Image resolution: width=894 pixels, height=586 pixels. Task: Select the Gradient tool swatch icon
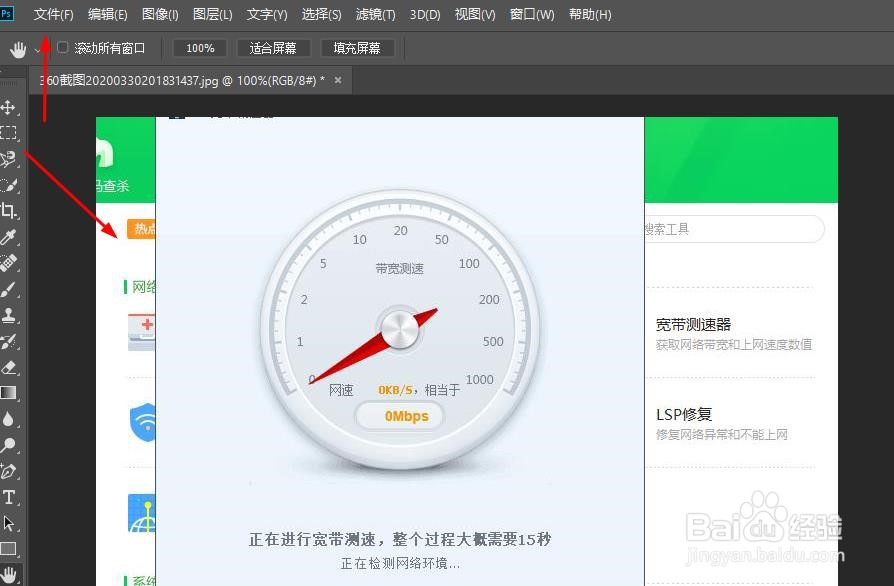point(10,393)
